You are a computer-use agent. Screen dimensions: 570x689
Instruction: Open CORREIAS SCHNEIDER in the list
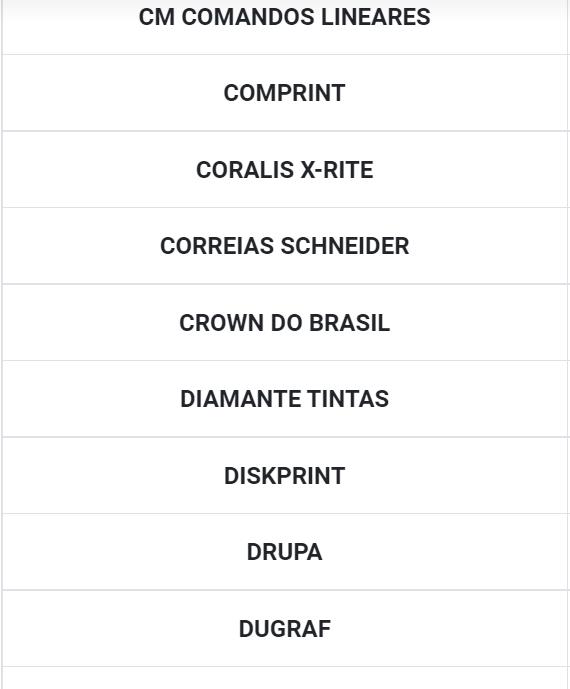tap(285, 246)
